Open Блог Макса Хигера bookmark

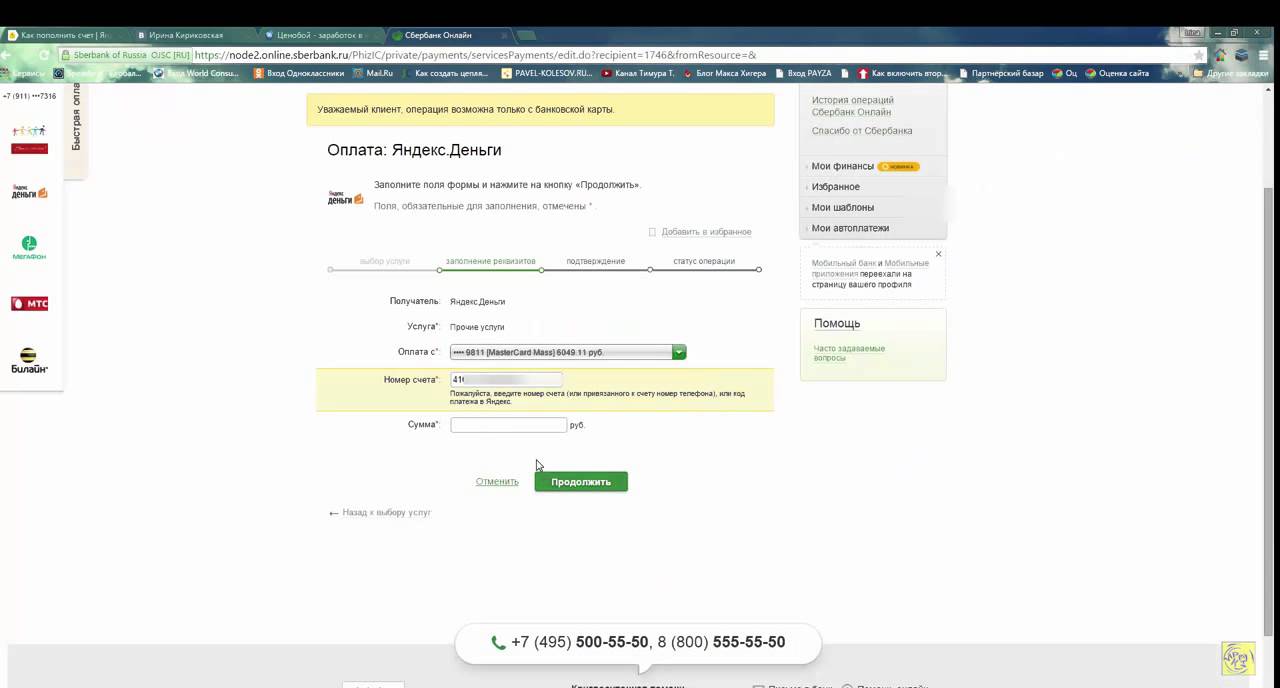(724, 73)
